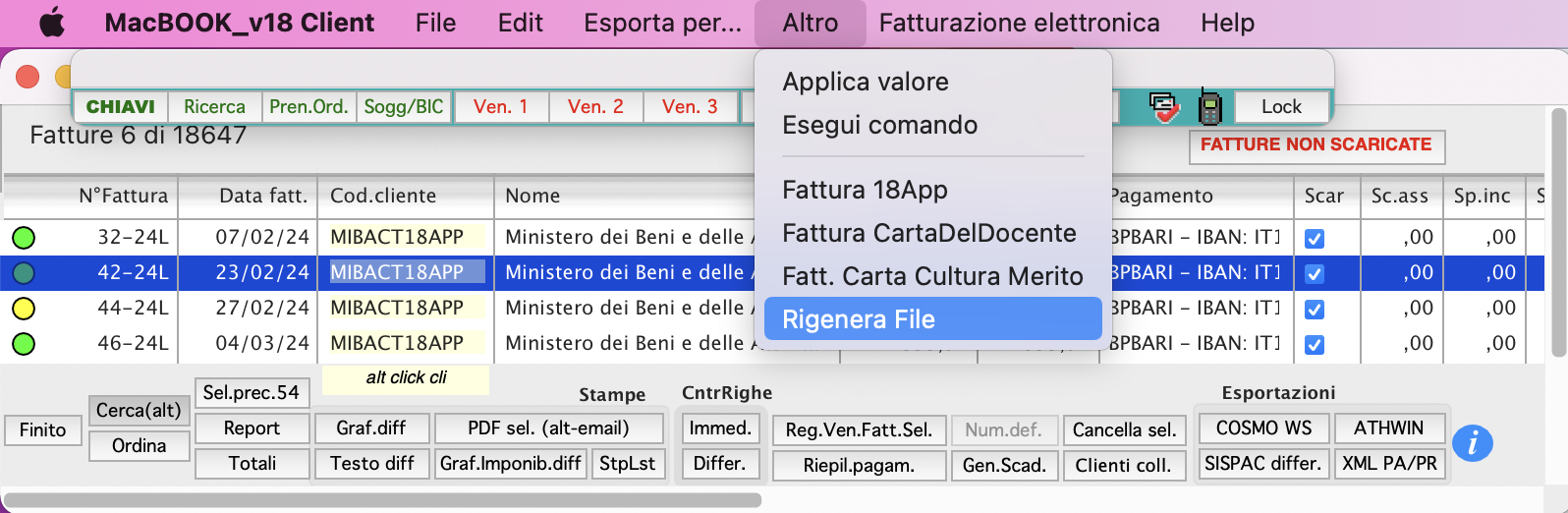Click the monitor with red checkmark icon

[x=1164, y=106]
